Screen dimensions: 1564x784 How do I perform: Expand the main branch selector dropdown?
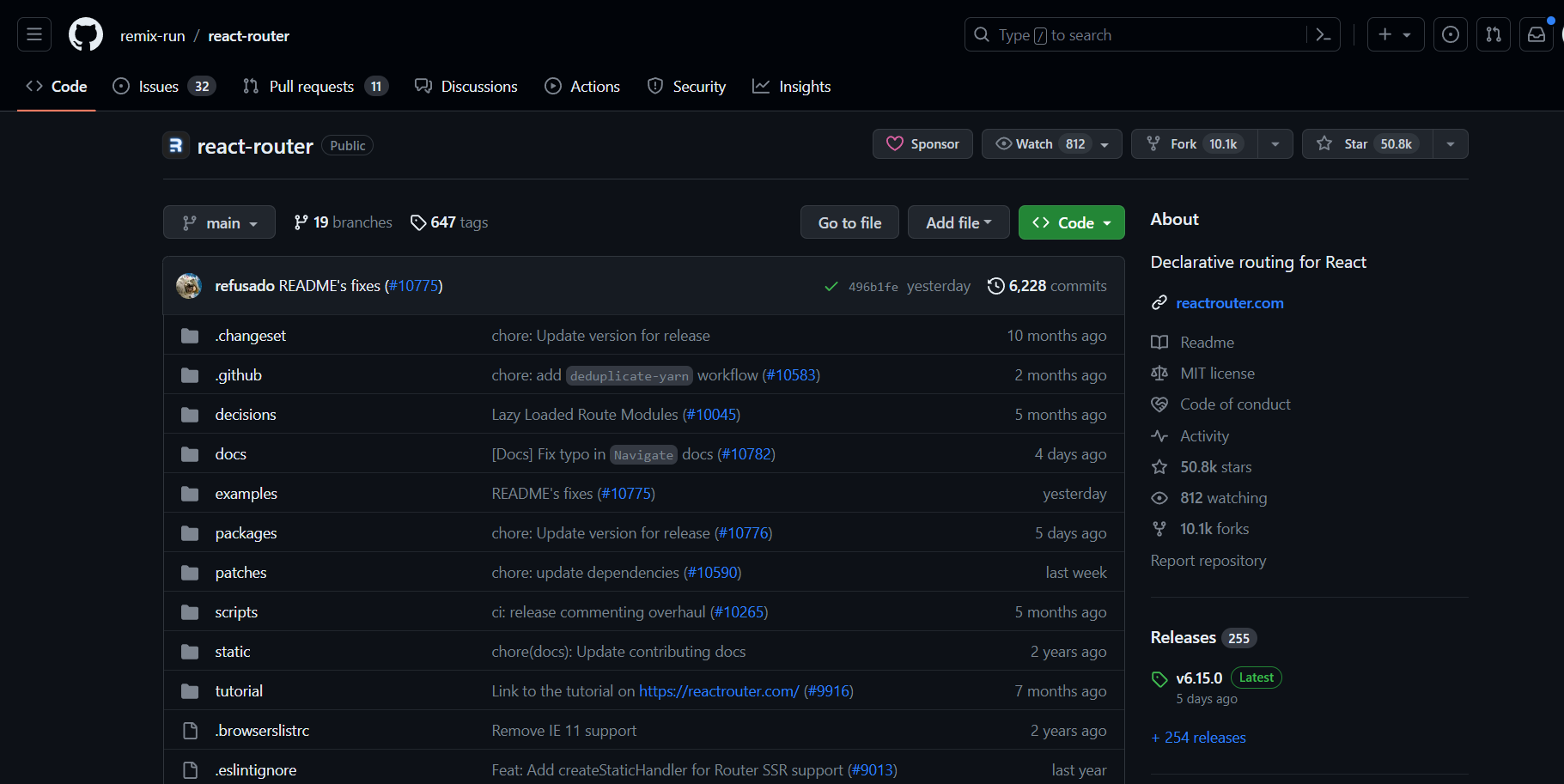219,222
